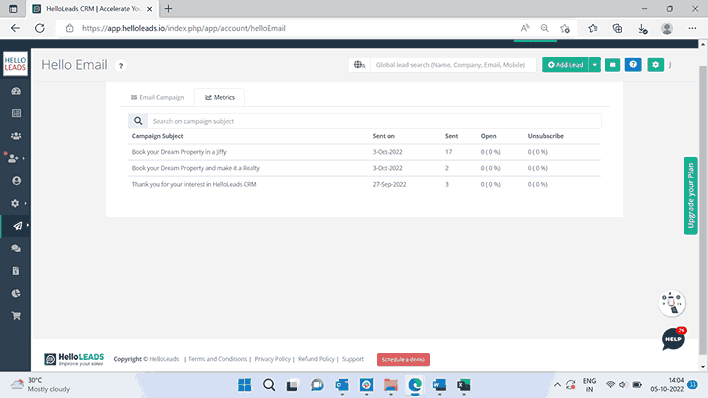Image resolution: width=708 pixels, height=398 pixels.
Task: Click the green card icon button
Action: (612, 65)
